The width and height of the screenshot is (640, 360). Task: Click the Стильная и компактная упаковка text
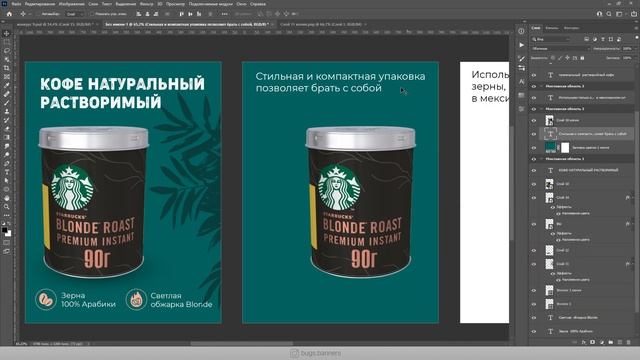[x=340, y=76]
